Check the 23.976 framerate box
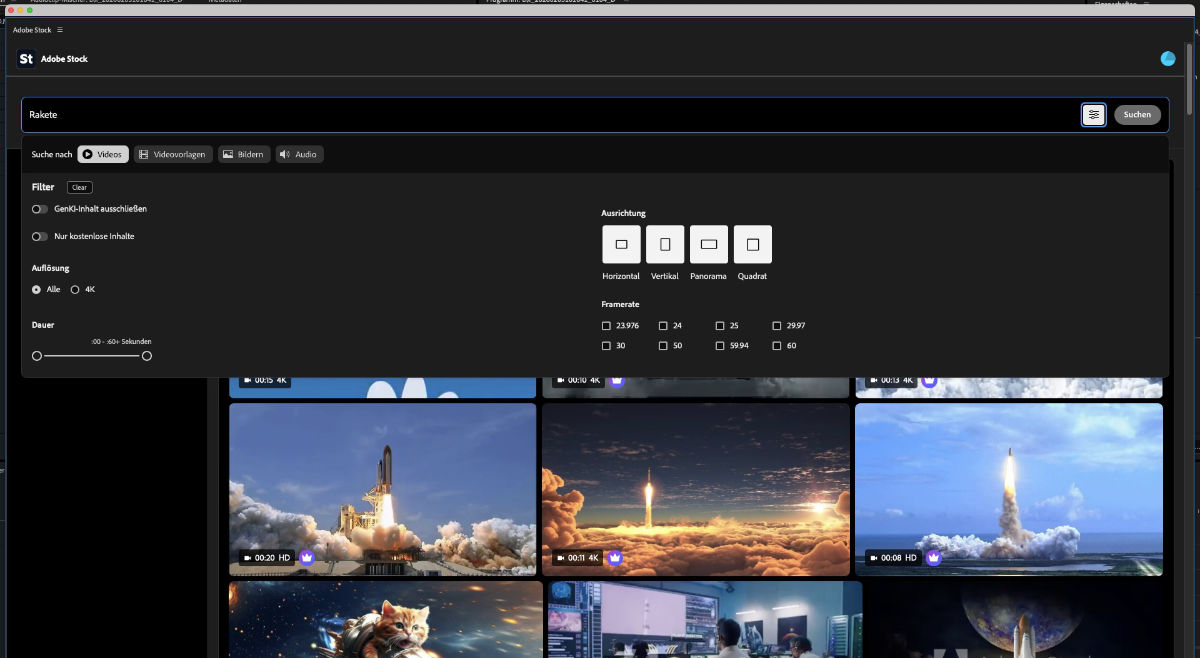The height and width of the screenshot is (658, 1200). [606, 326]
